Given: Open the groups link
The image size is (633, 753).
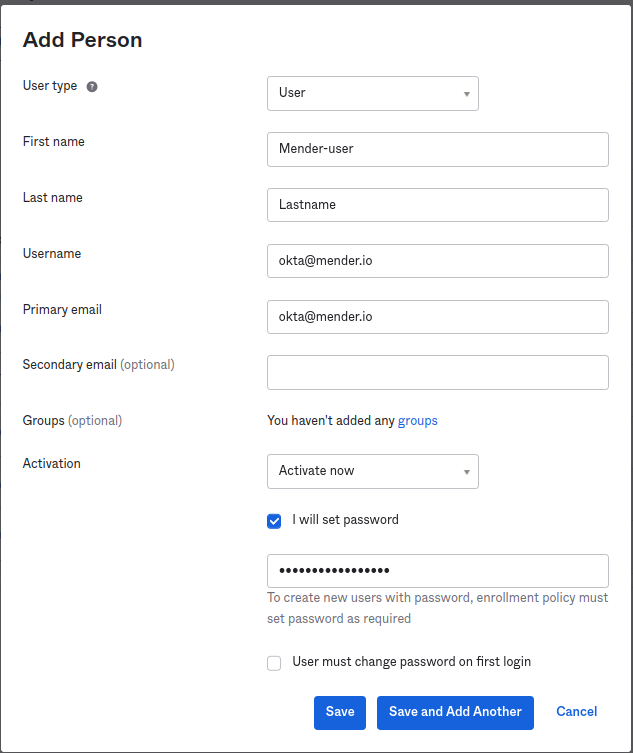Looking at the screenshot, I should pos(418,421).
